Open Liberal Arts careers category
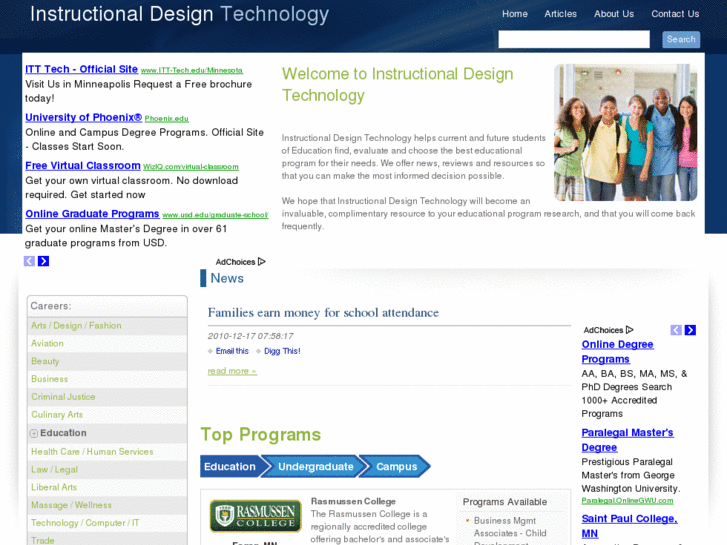 point(54,487)
